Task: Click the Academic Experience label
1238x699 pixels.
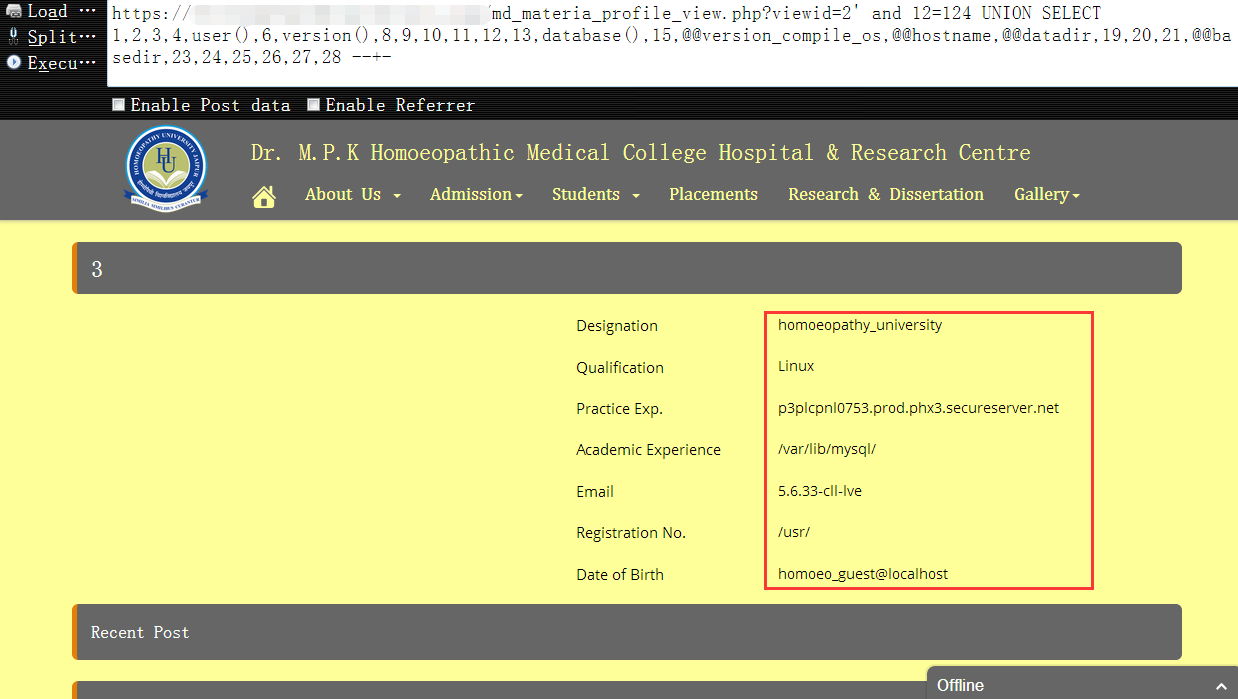Action: click(x=648, y=450)
